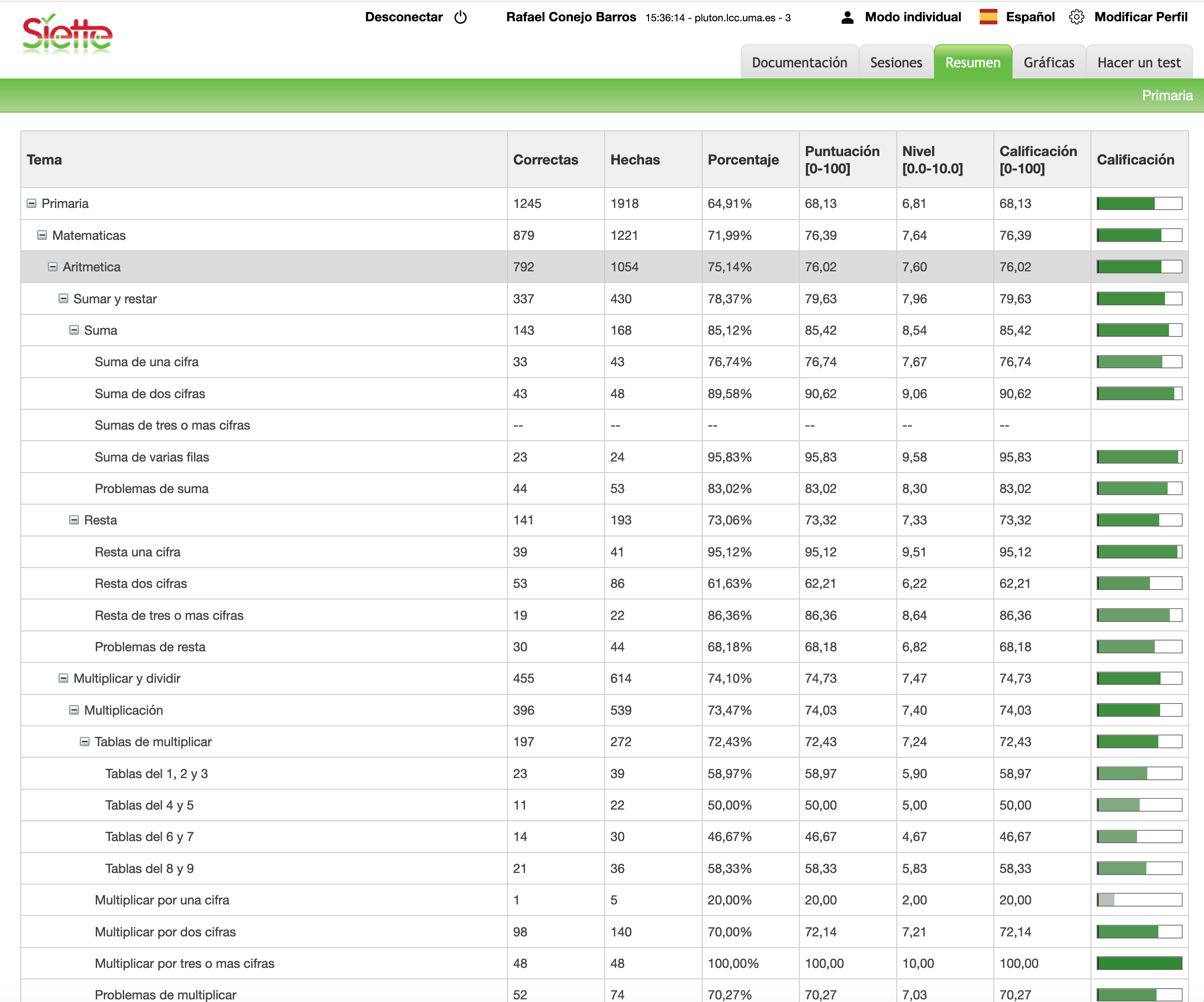Click the Multiplicar por una cifra progress bar

click(x=1139, y=900)
